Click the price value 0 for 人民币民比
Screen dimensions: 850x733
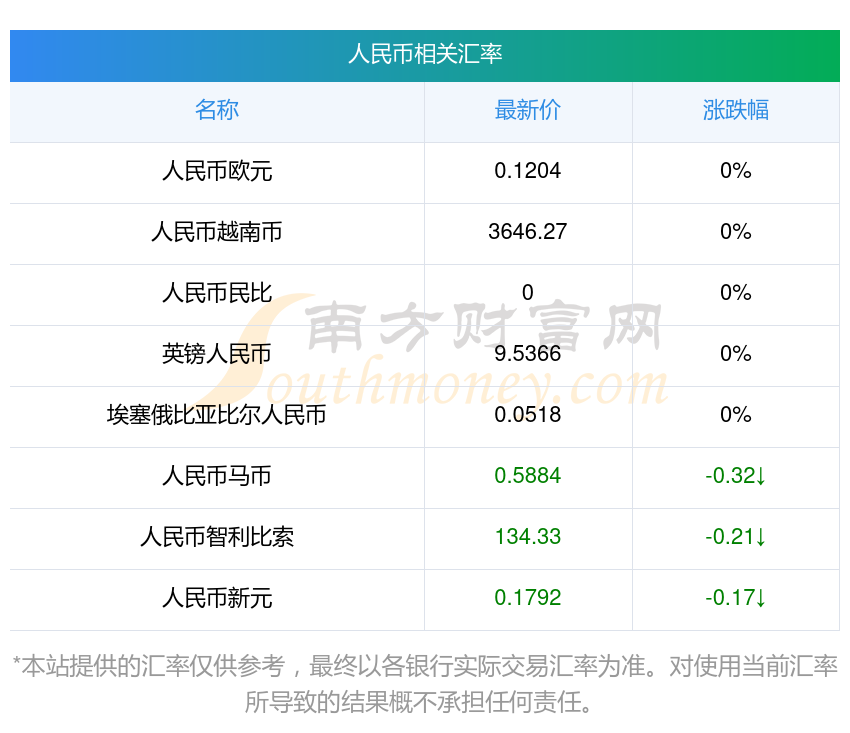coord(527,293)
